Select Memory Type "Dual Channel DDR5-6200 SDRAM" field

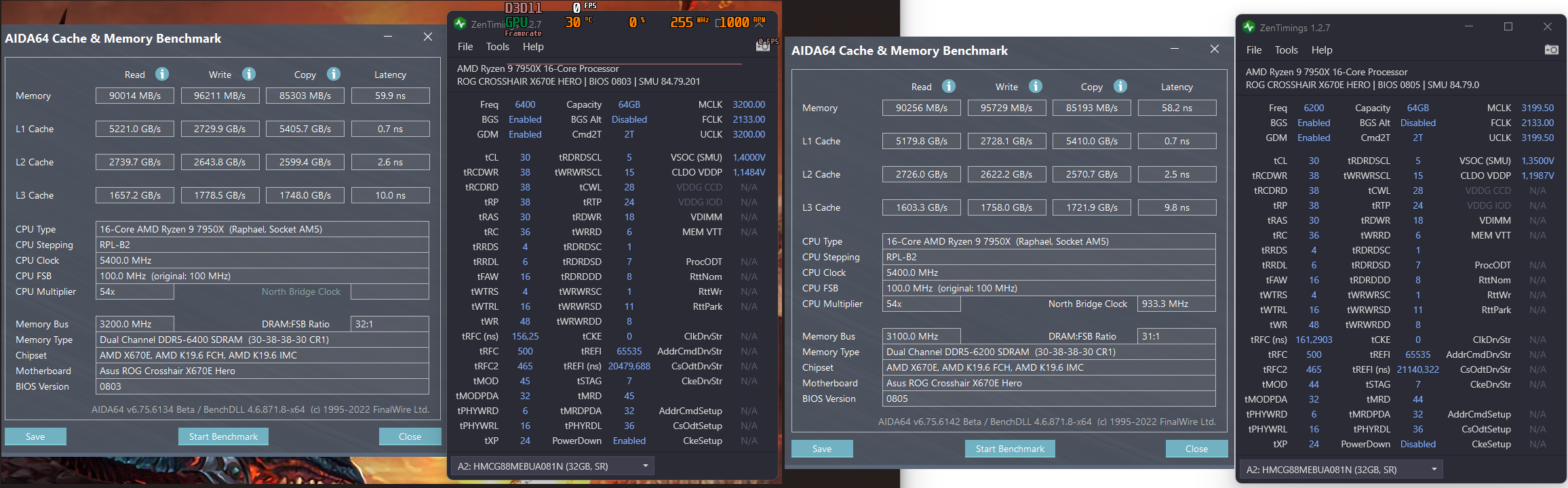click(1049, 352)
